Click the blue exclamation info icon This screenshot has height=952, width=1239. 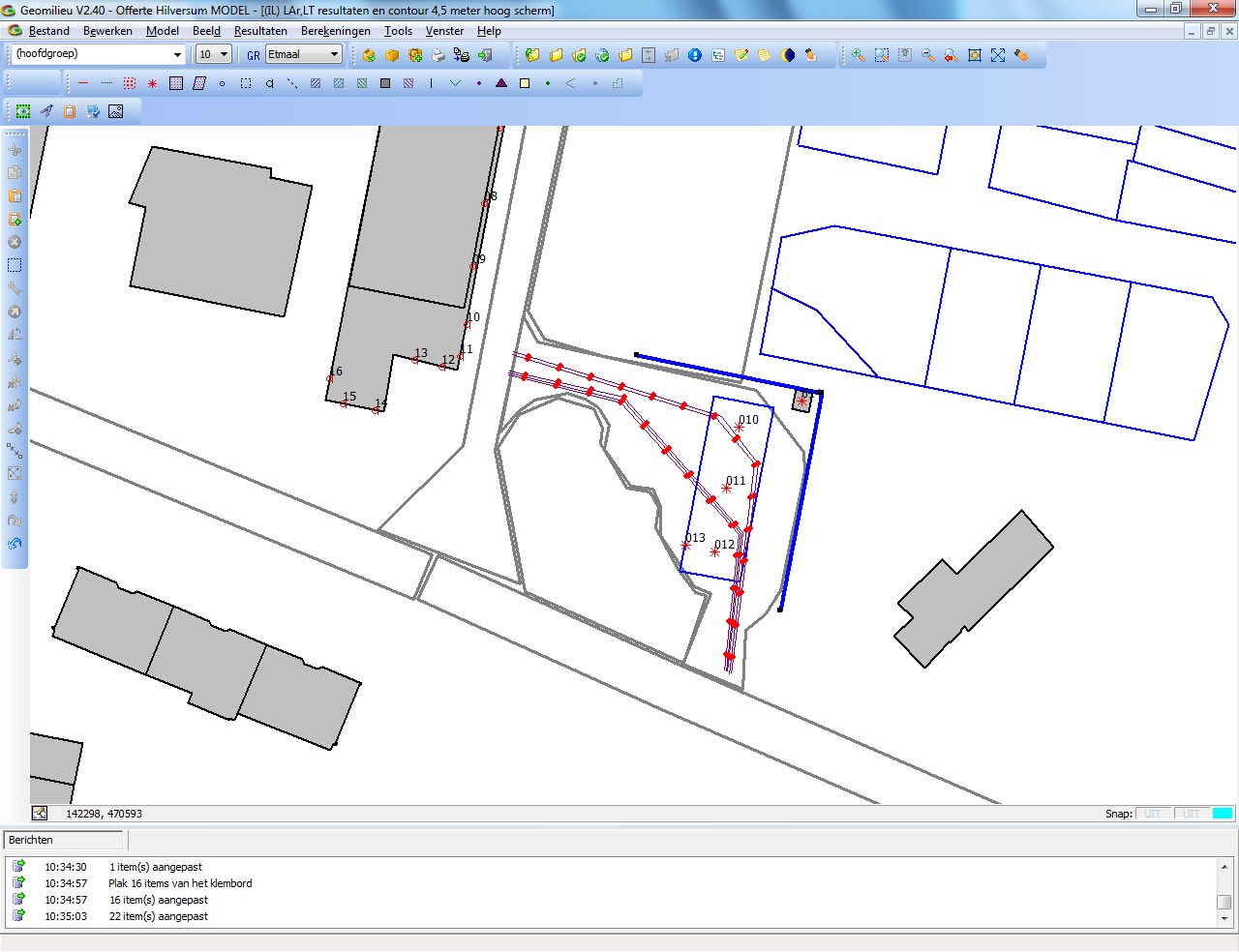coord(695,55)
